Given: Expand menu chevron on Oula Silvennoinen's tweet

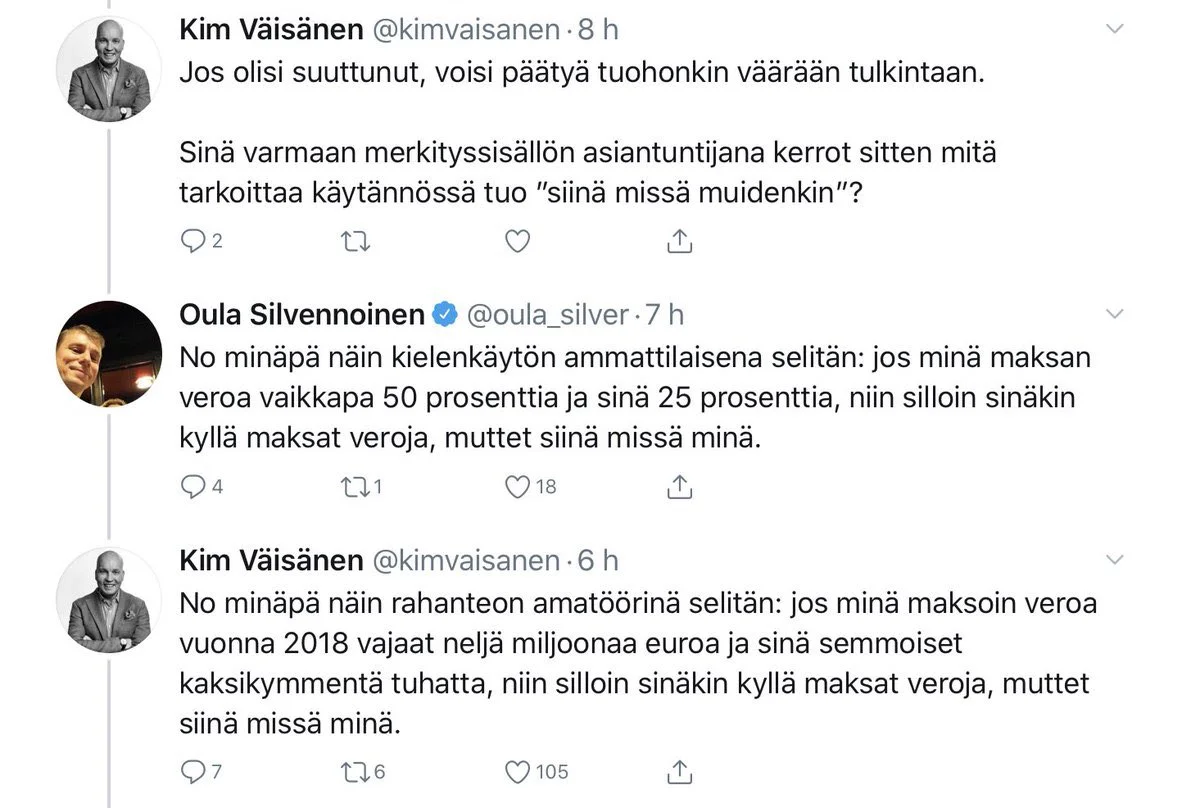Looking at the screenshot, I should (1115, 315).
